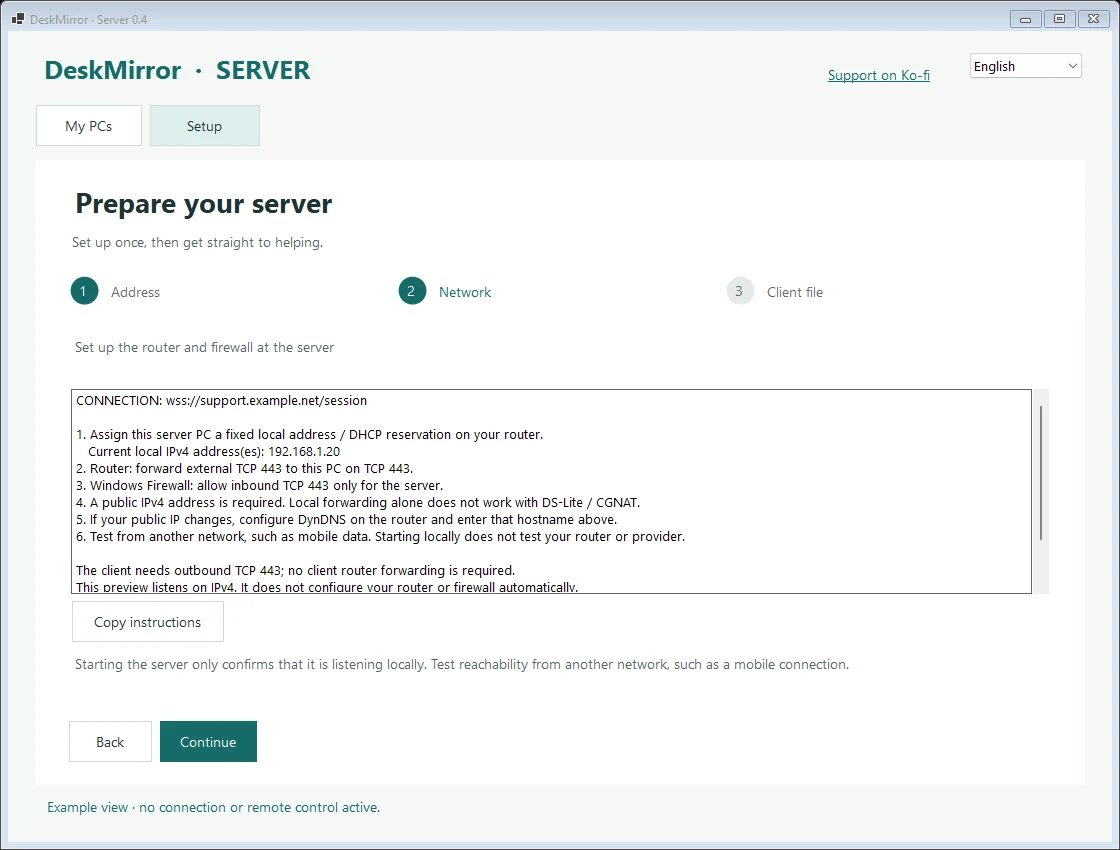1120x850 pixels.
Task: Close the DeskMirror Server window
Action: click(x=1094, y=19)
